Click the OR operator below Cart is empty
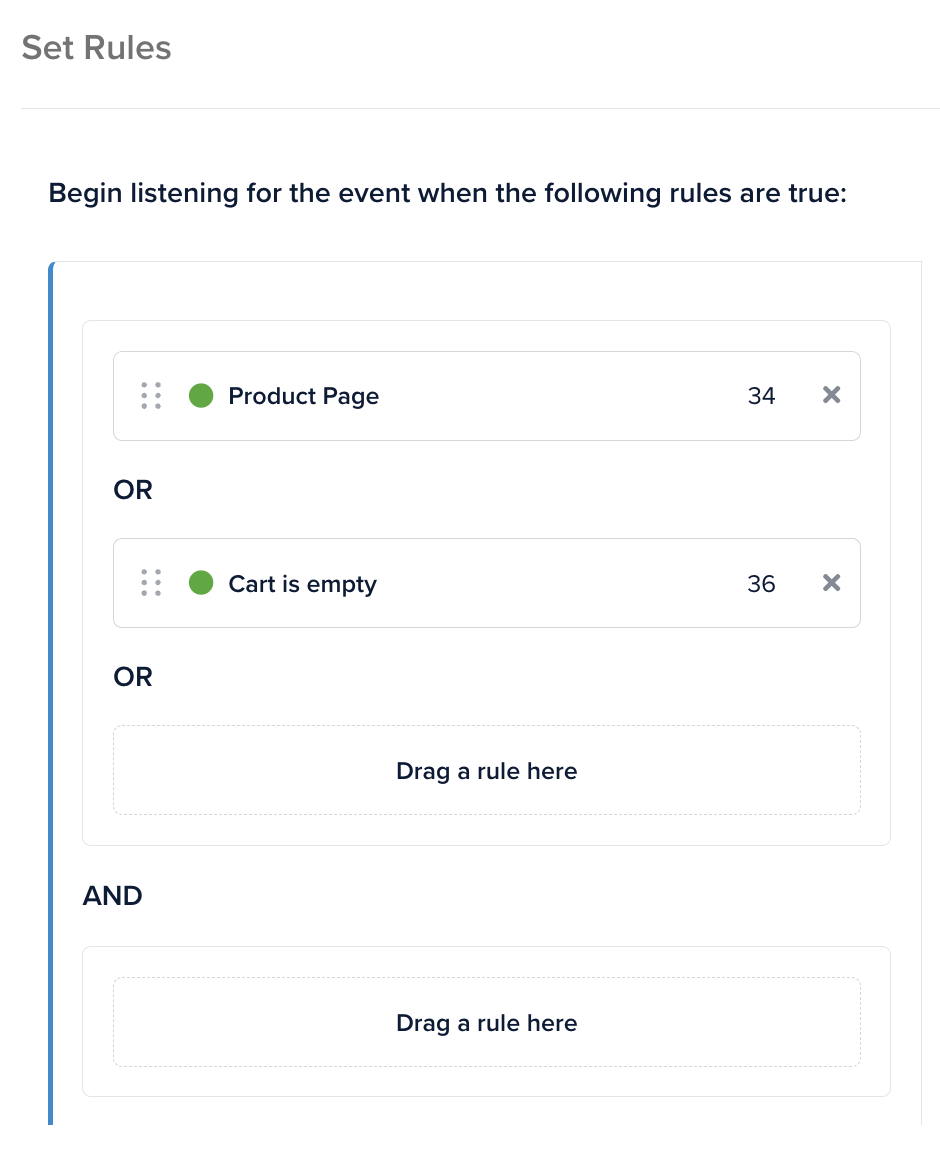The image size is (940, 1150). click(133, 677)
